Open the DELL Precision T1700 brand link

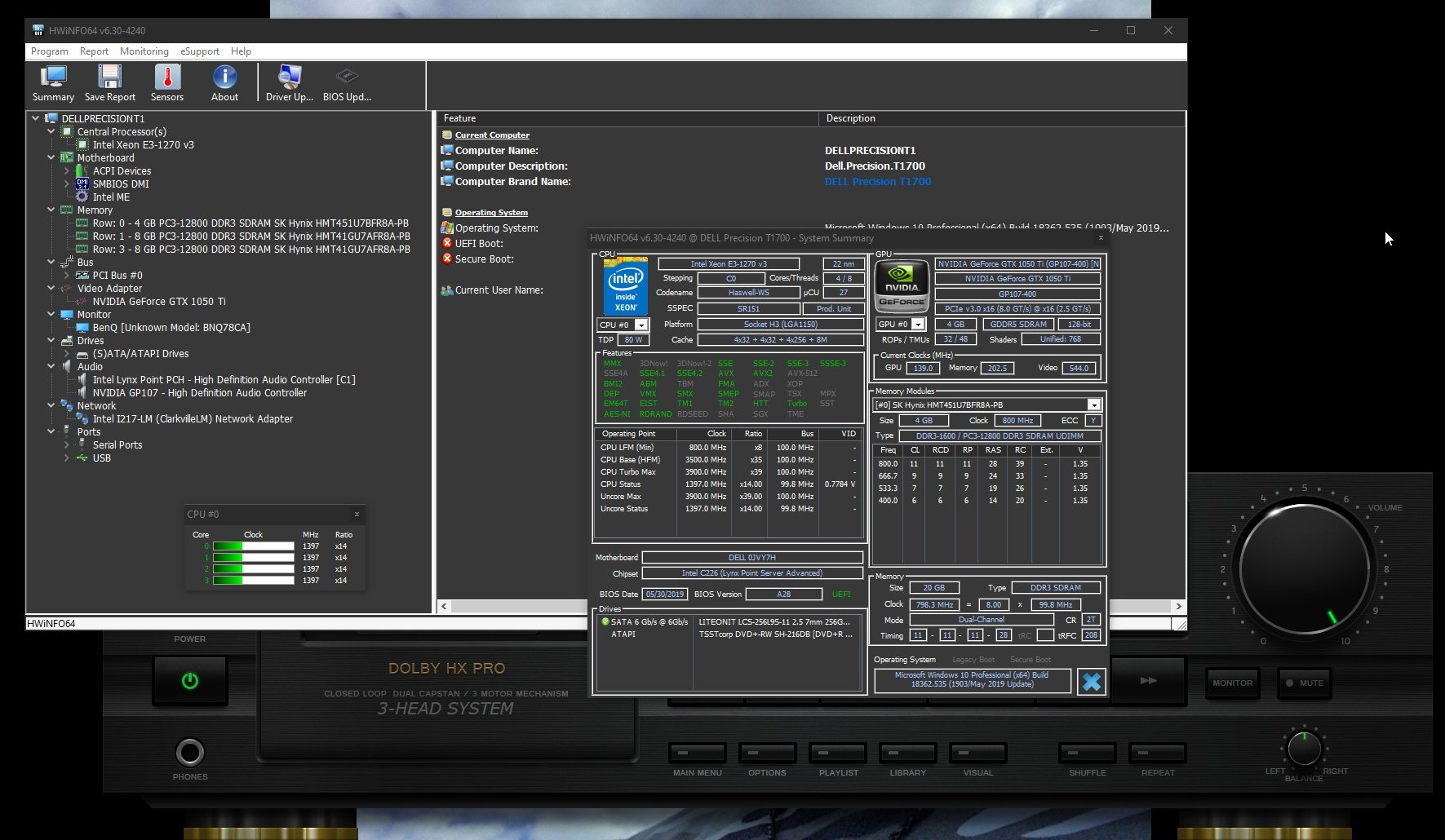(878, 182)
